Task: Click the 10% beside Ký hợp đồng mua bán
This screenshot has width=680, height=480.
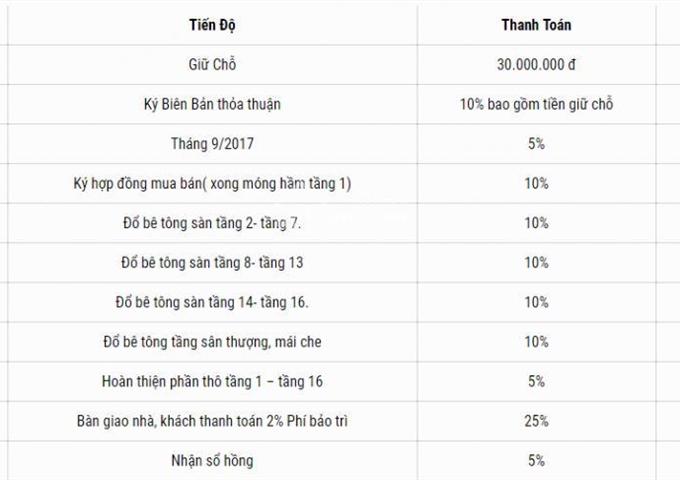Action: click(x=535, y=184)
